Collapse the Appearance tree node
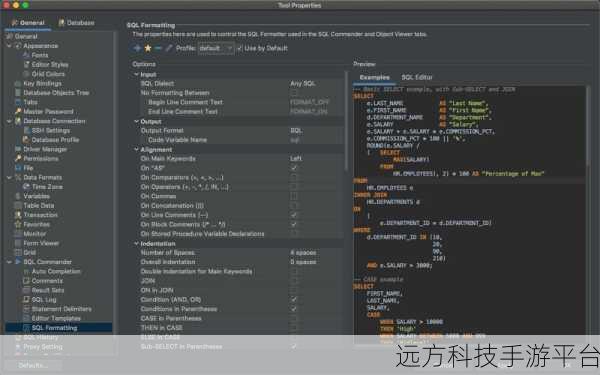 (x=9, y=46)
